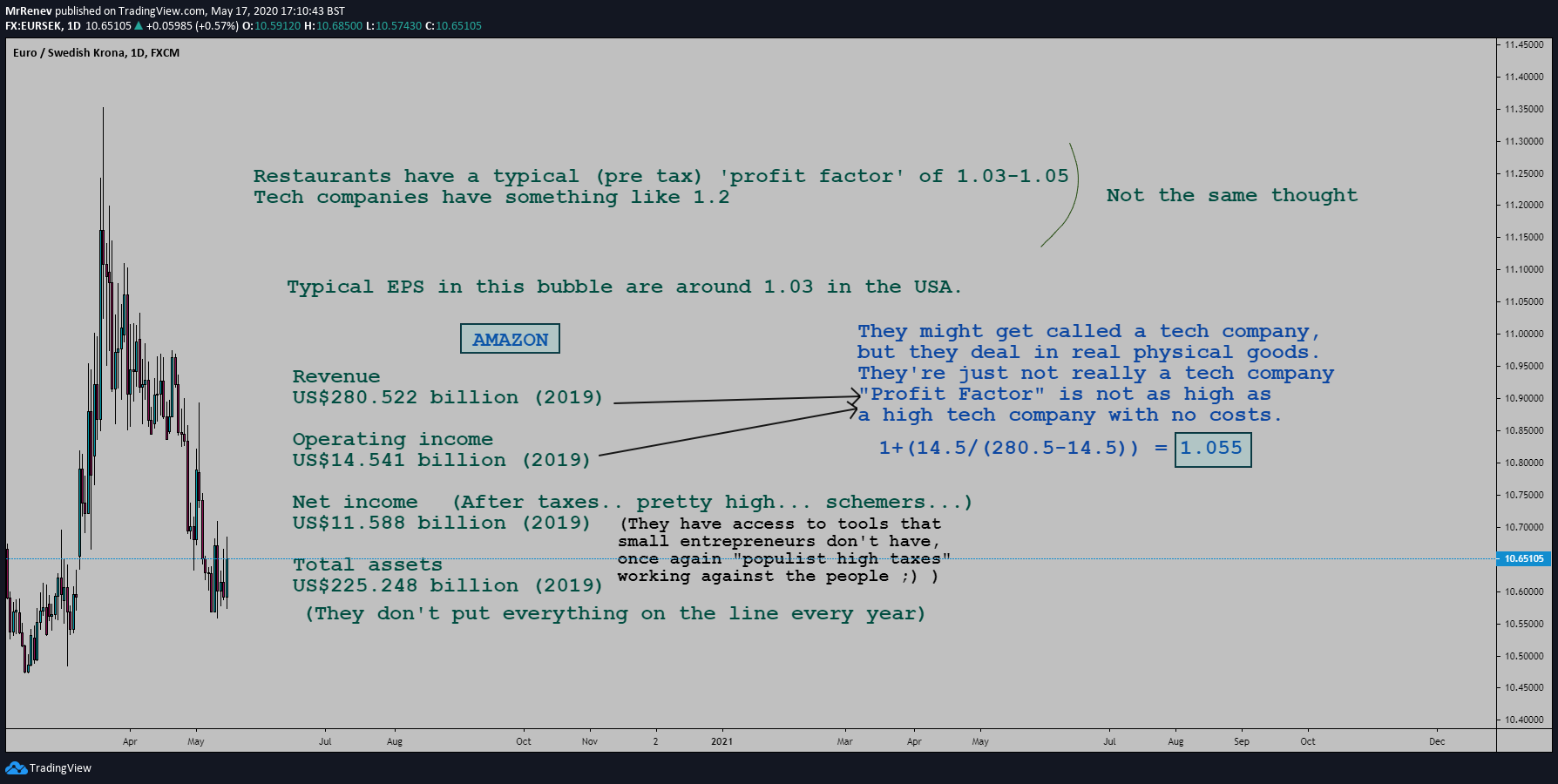This screenshot has width=1558, height=784.
Task: Click the '1+(14.5/(280.5-14.5))' formula text
Action: (x=1009, y=448)
